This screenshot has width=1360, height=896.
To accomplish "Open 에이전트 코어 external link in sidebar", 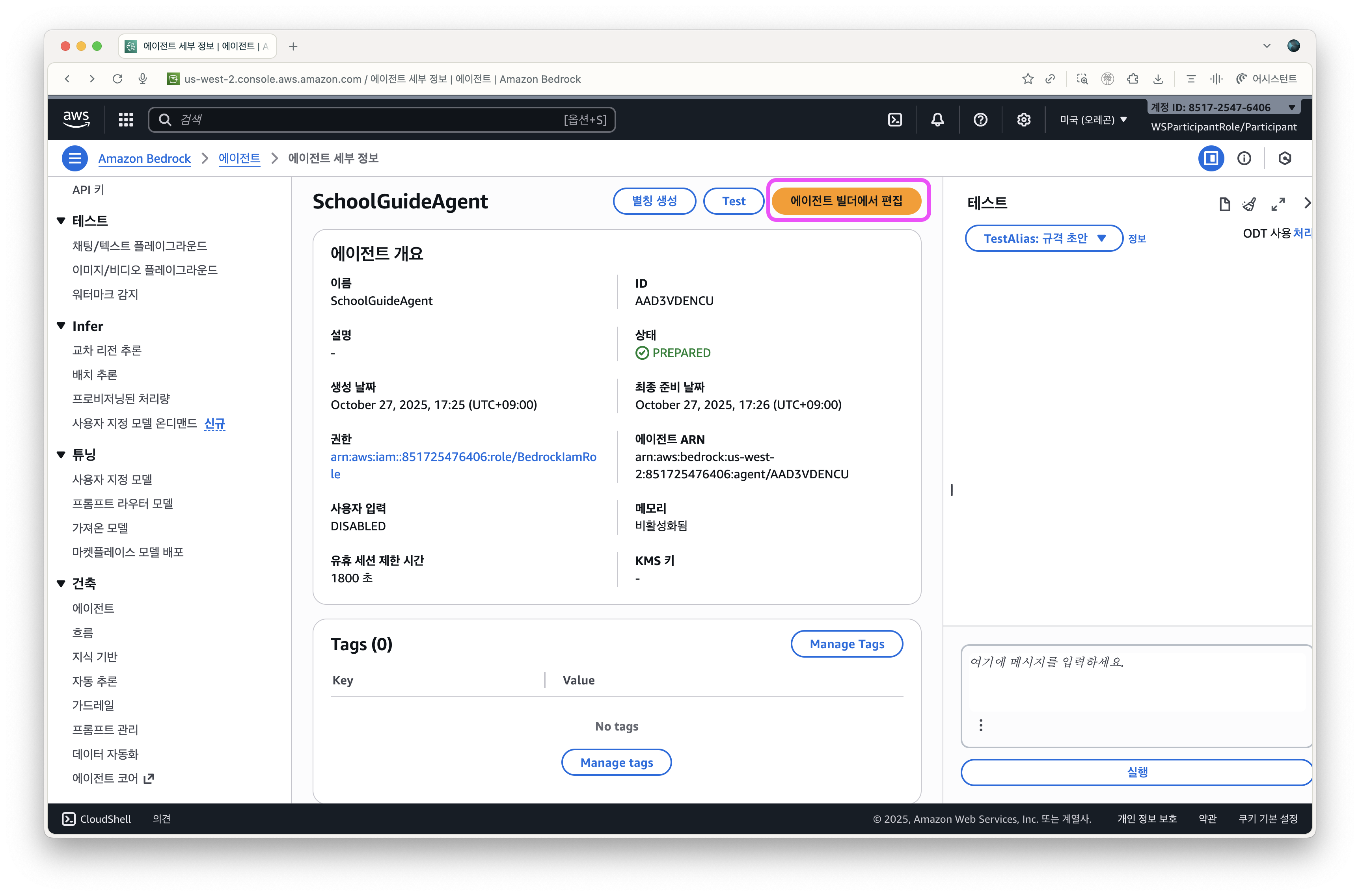I will [x=113, y=778].
